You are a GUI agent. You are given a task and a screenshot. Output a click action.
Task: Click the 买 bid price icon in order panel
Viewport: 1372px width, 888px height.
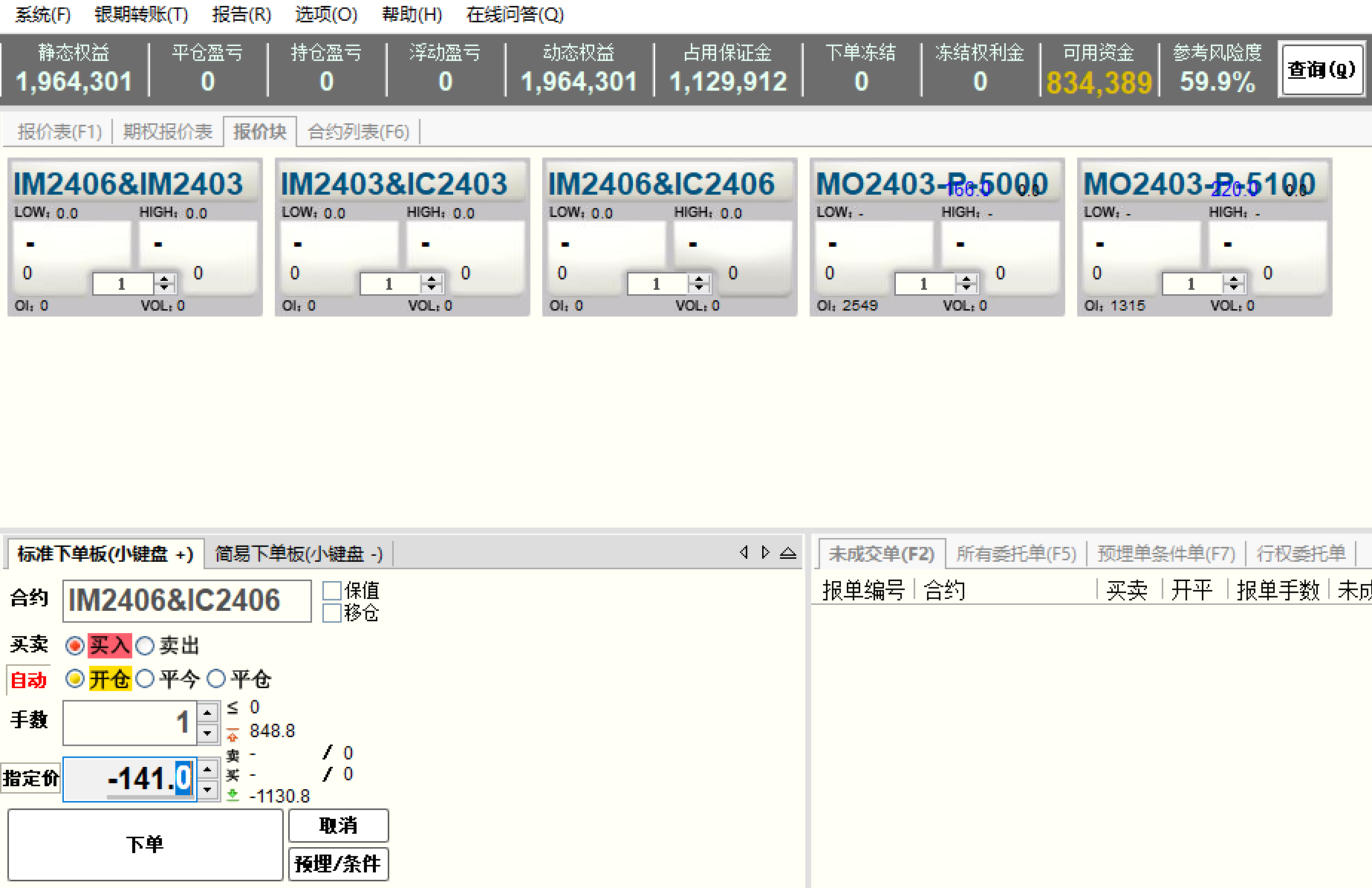tap(233, 775)
